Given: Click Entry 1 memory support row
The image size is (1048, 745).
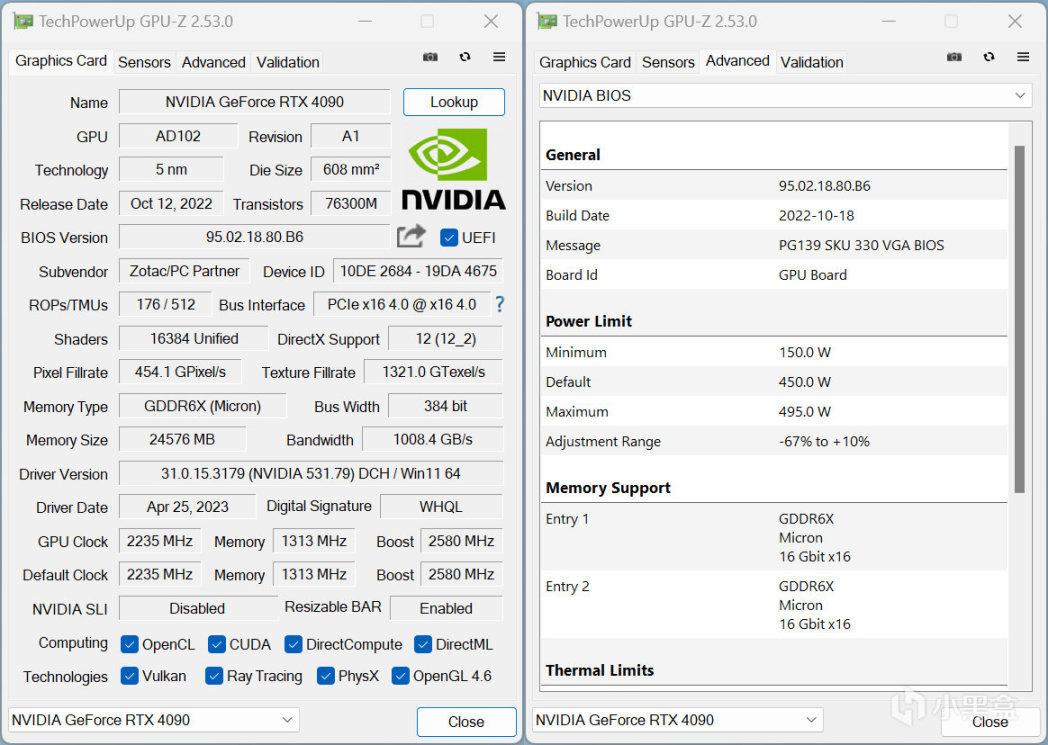Looking at the screenshot, I should tap(774, 537).
